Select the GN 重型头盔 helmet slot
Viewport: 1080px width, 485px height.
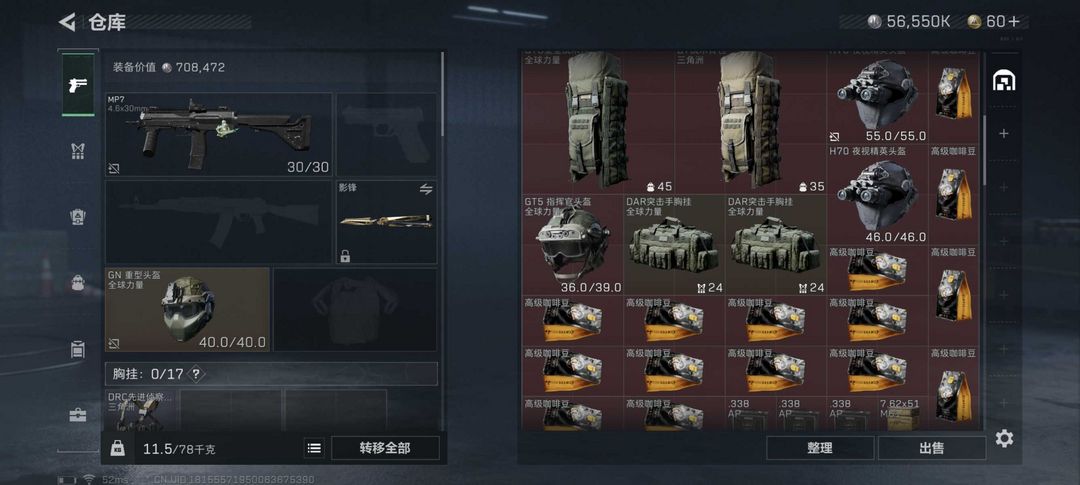point(187,309)
